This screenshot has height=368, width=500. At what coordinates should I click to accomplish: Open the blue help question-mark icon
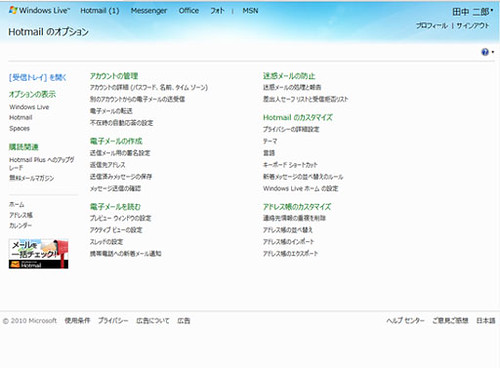coord(485,52)
